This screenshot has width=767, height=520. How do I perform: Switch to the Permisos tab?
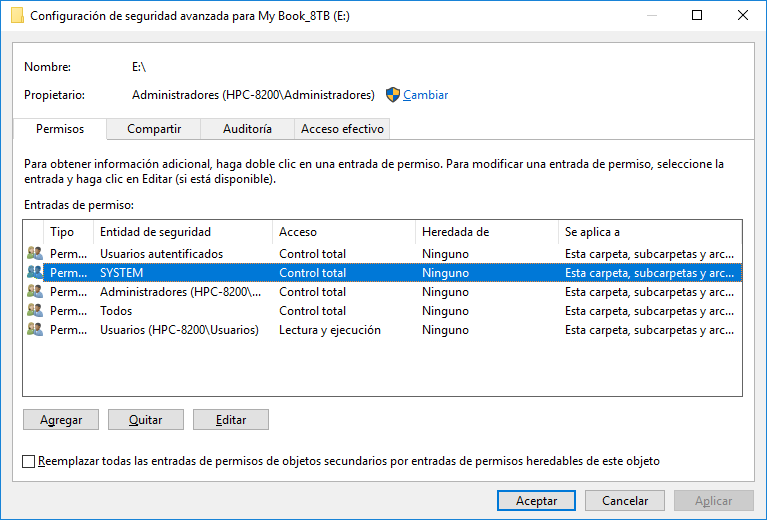60,129
